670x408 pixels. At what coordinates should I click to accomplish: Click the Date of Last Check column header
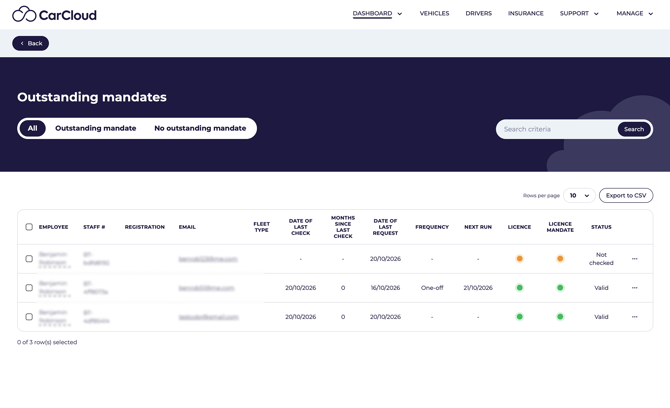300,227
